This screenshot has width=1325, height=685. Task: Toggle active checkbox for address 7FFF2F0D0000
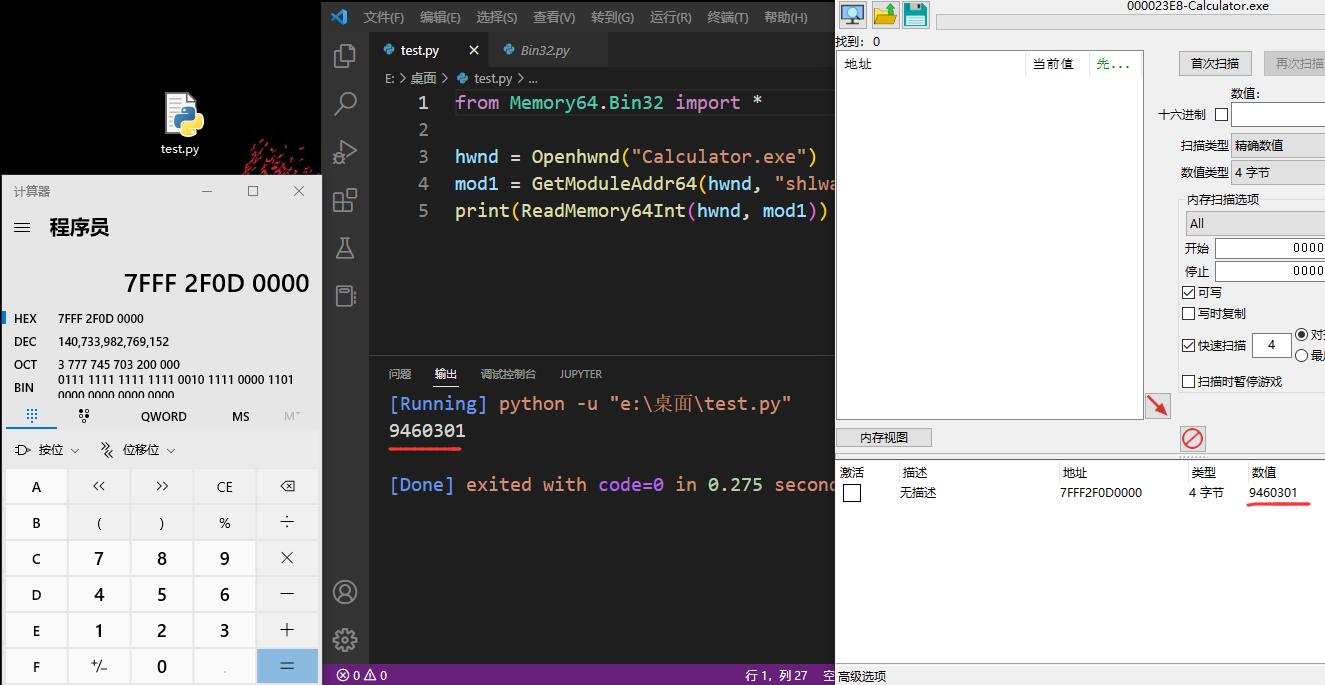[x=852, y=493]
